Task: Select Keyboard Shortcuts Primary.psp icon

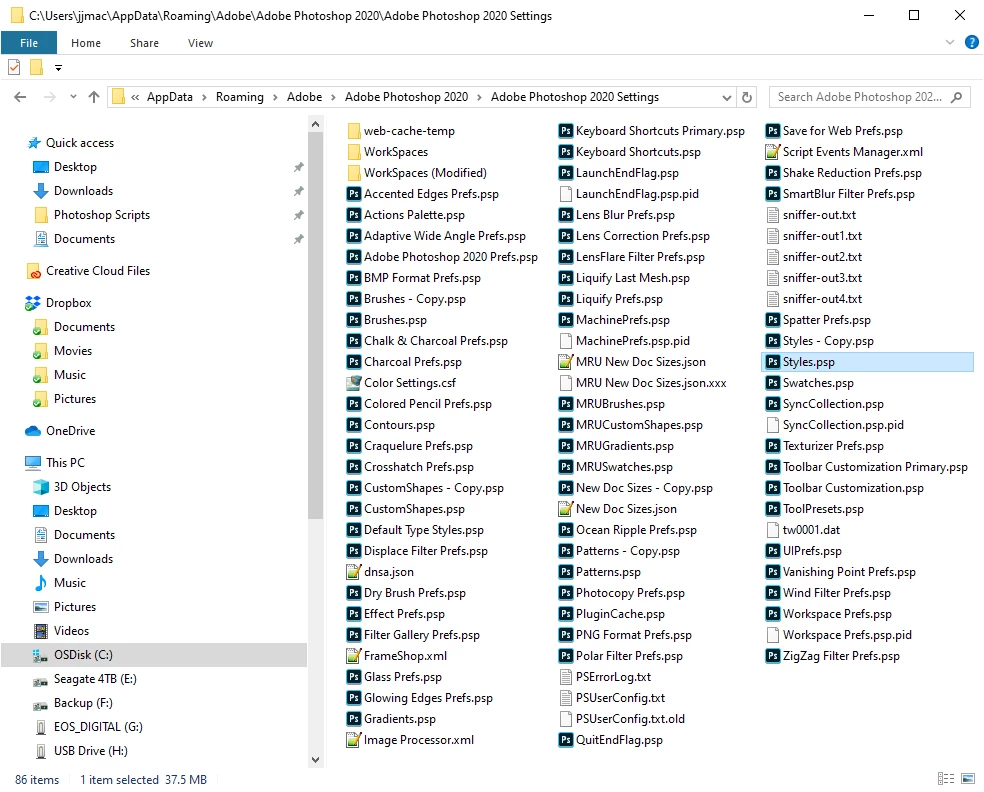Action: (x=566, y=131)
